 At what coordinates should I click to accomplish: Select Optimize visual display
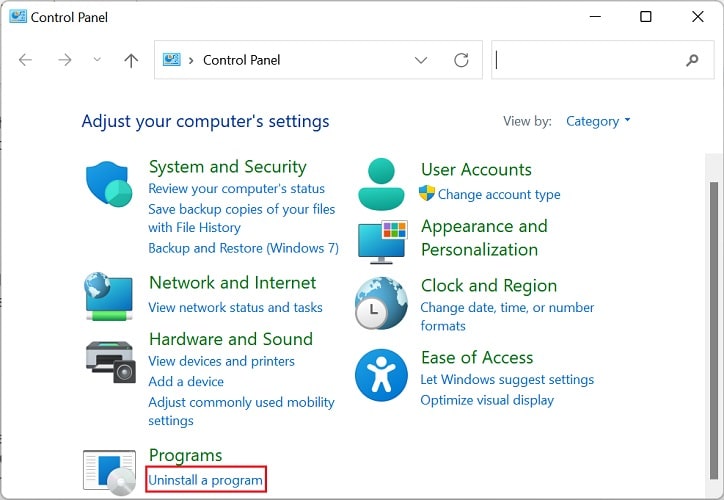pyautogui.click(x=487, y=400)
